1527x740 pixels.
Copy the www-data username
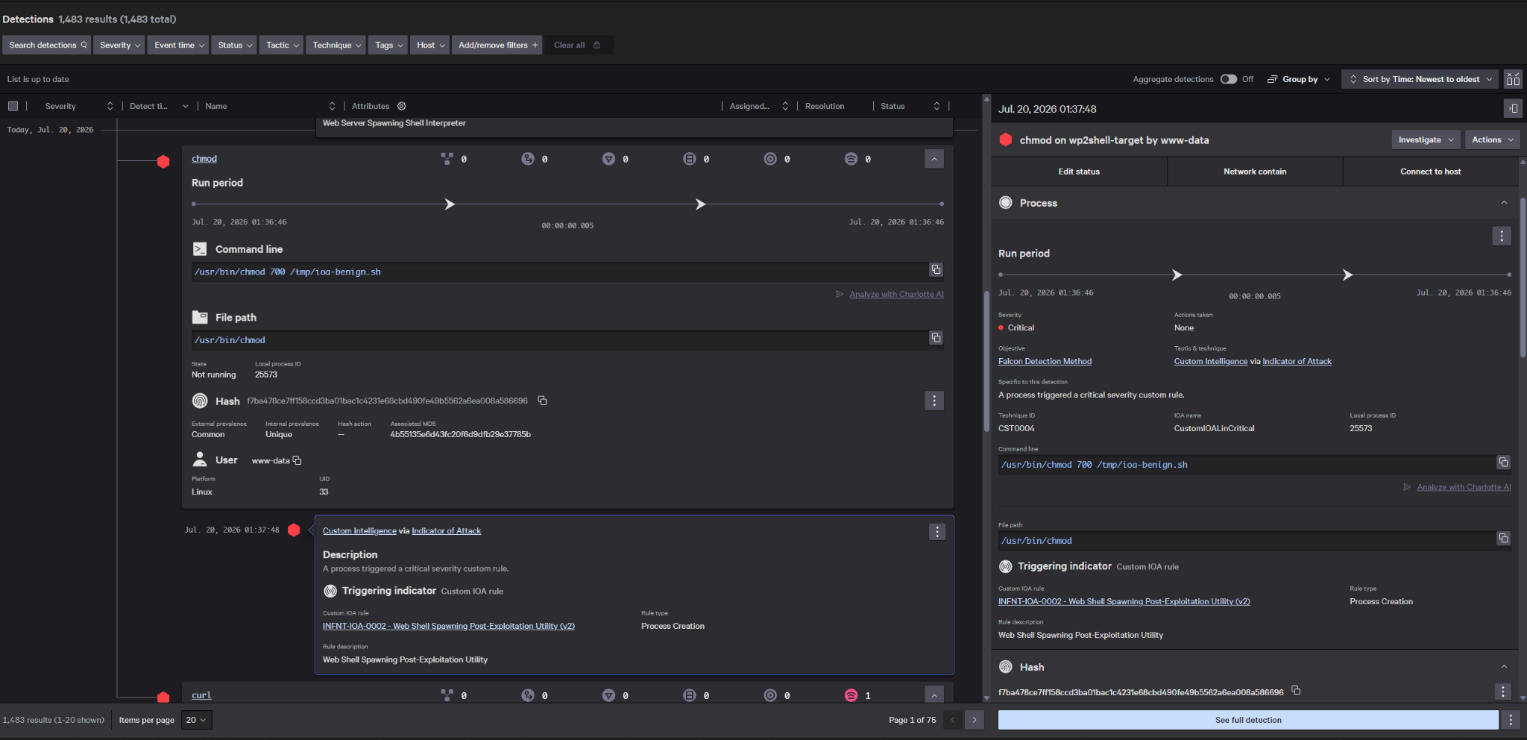point(297,460)
